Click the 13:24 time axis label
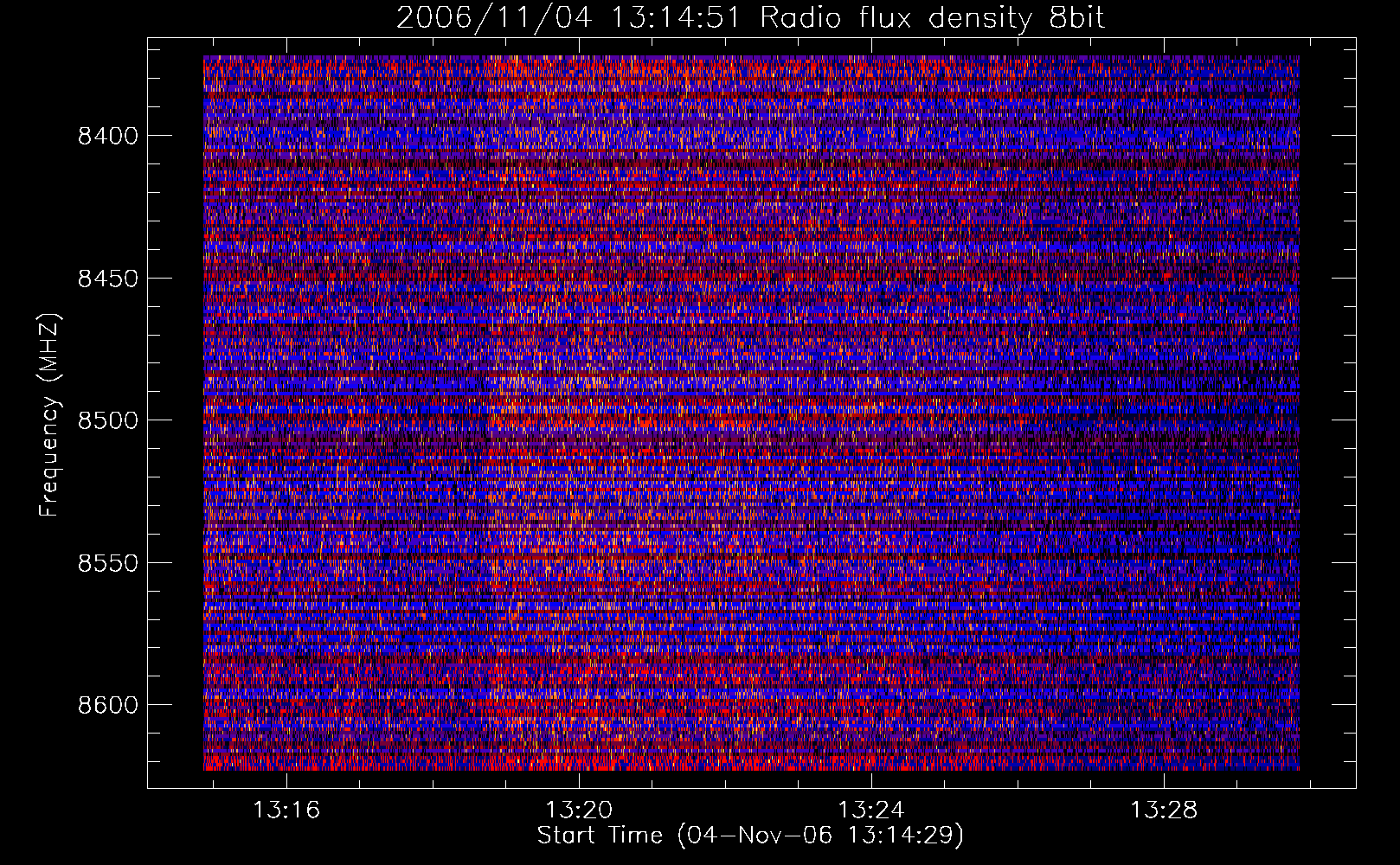The width and height of the screenshot is (1400, 865). 871,810
